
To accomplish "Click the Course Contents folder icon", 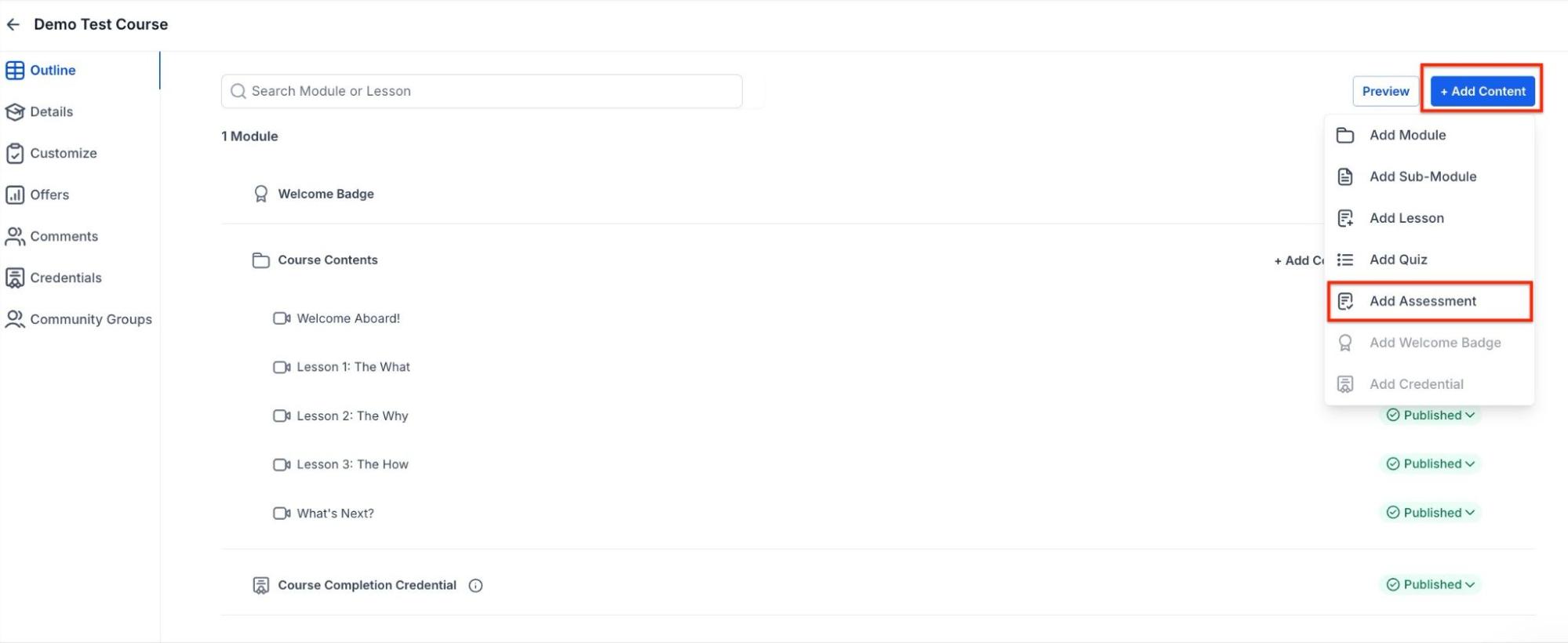I will pos(260,260).
